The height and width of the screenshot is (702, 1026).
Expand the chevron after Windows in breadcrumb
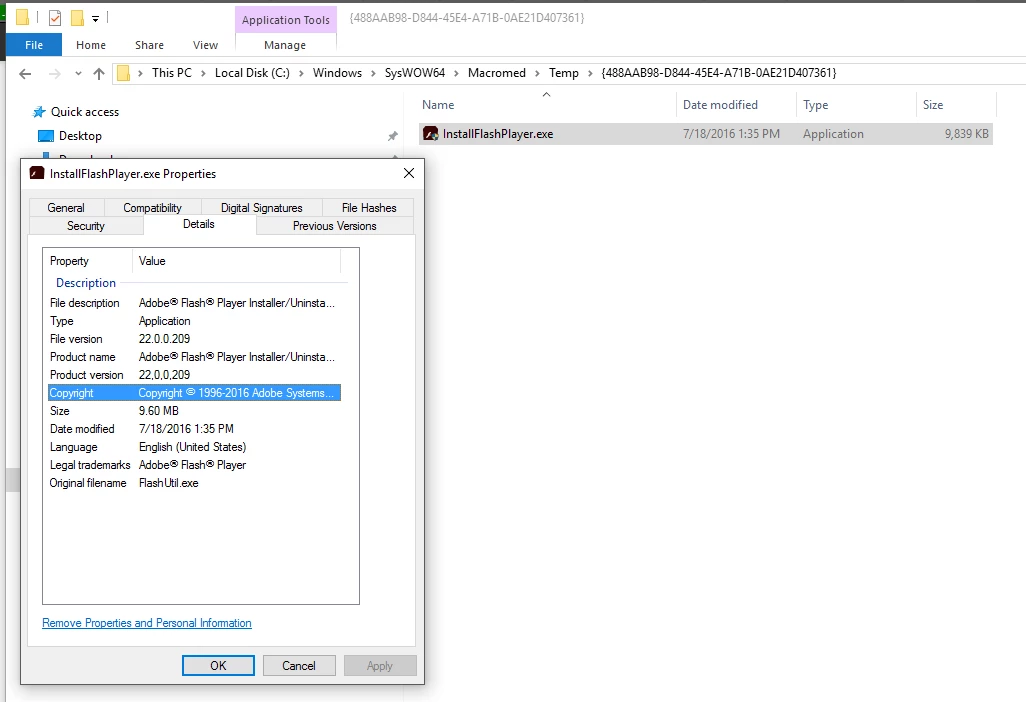373,73
